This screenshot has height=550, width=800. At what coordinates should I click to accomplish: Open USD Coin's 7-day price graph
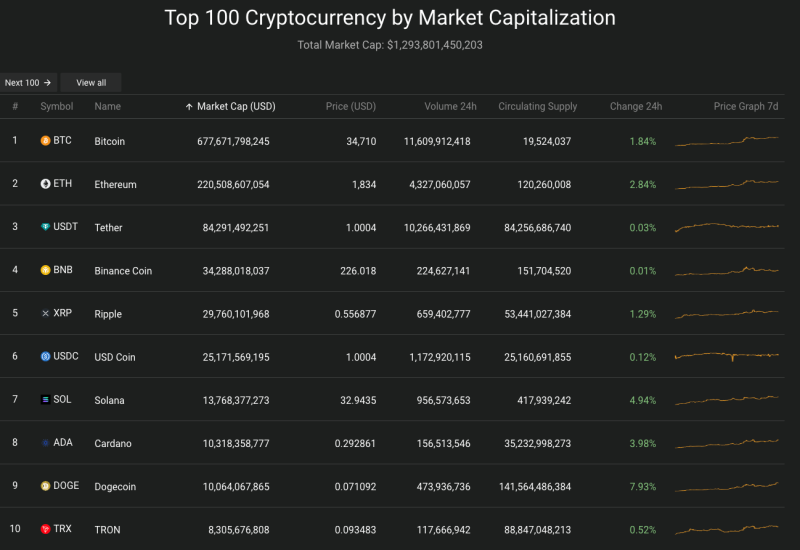[x=727, y=356]
